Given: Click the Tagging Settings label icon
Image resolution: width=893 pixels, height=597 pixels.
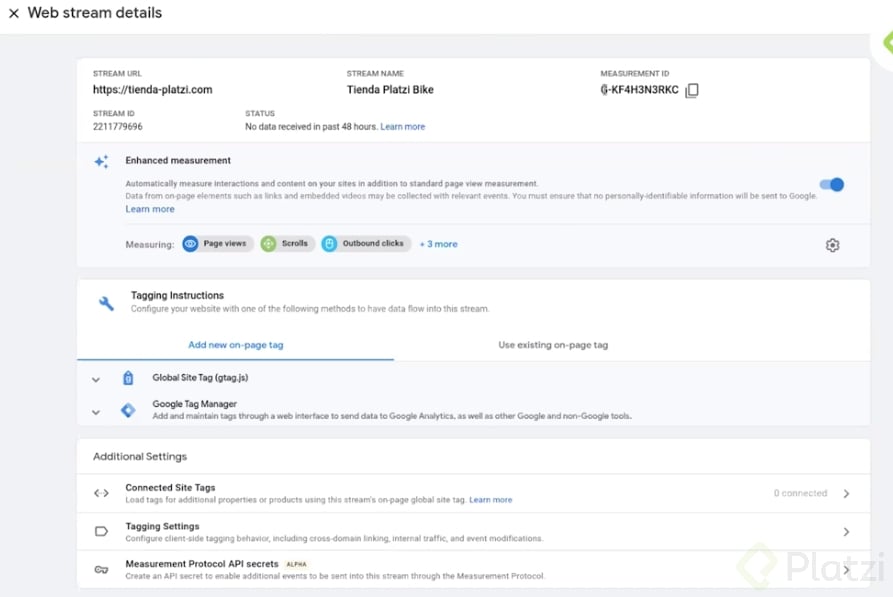Looking at the screenshot, I should [101, 532].
